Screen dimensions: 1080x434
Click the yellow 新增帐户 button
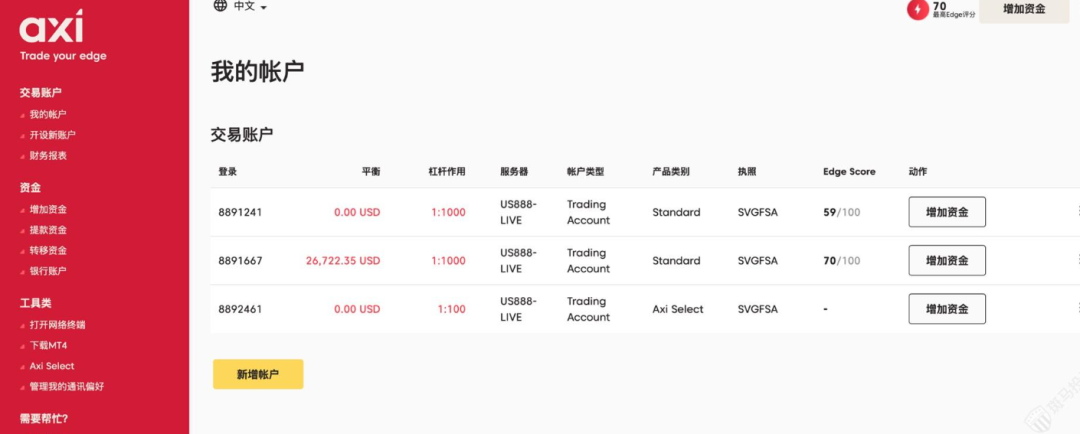[x=257, y=374]
